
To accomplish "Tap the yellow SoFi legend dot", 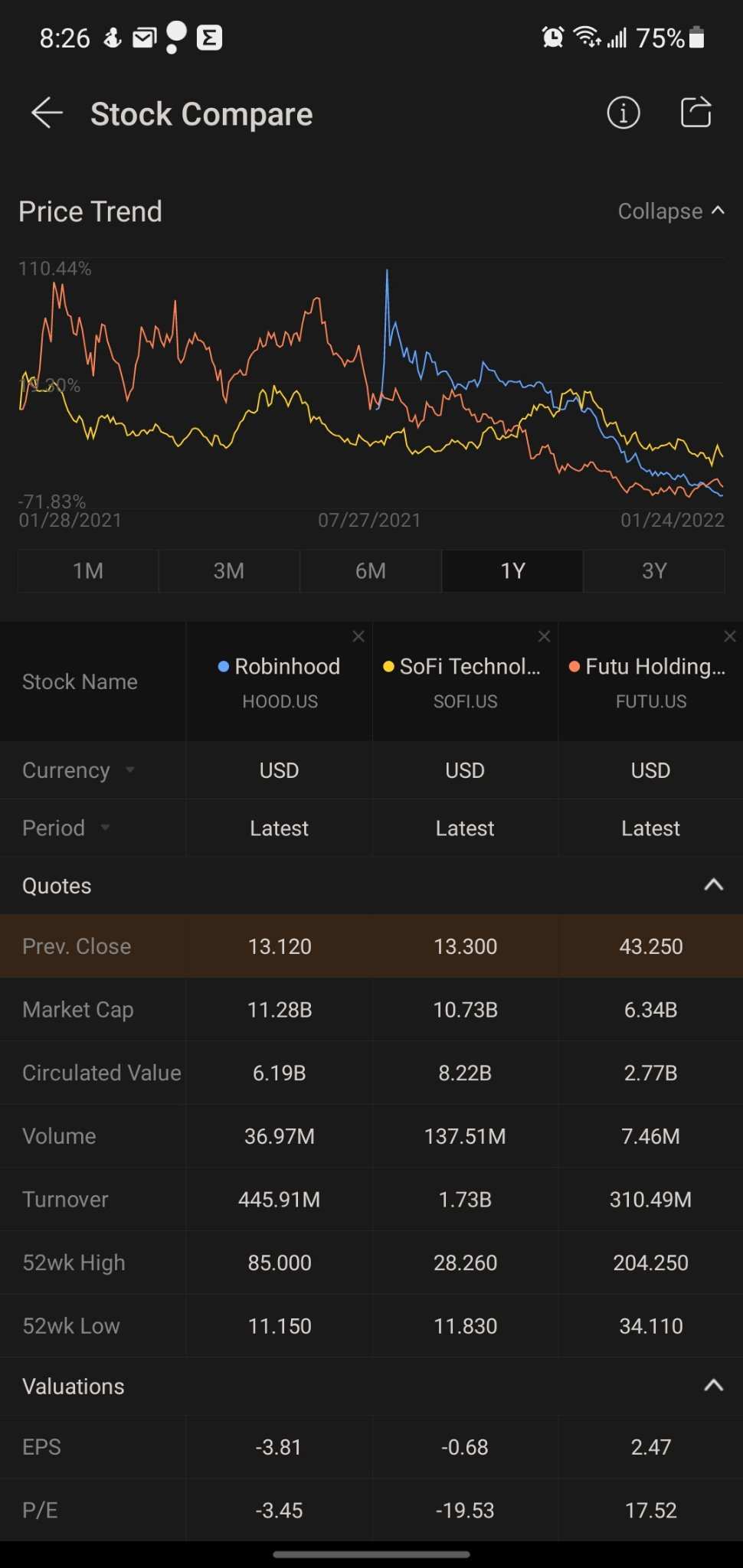I will pyautogui.click(x=388, y=667).
